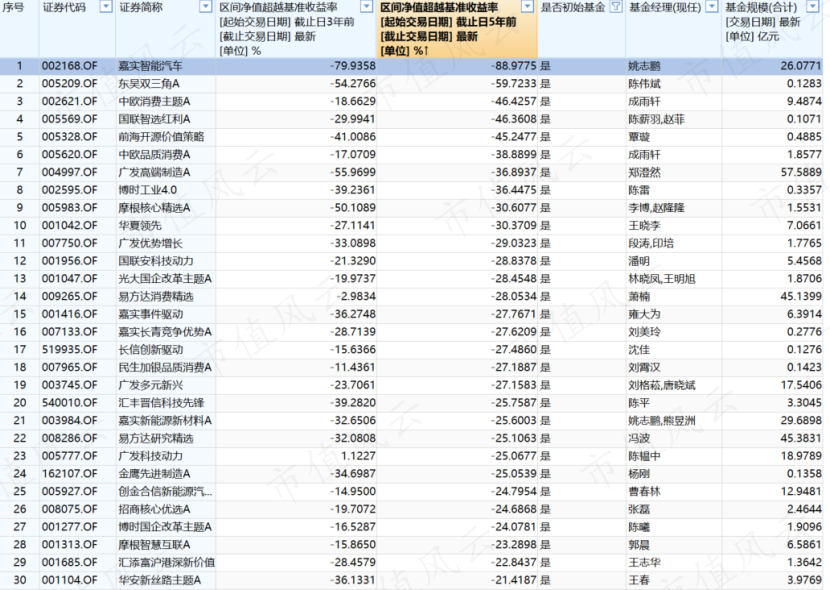Select fund name 华安新丝路主题A
Screen dimensions: 830x590
coord(160,580)
